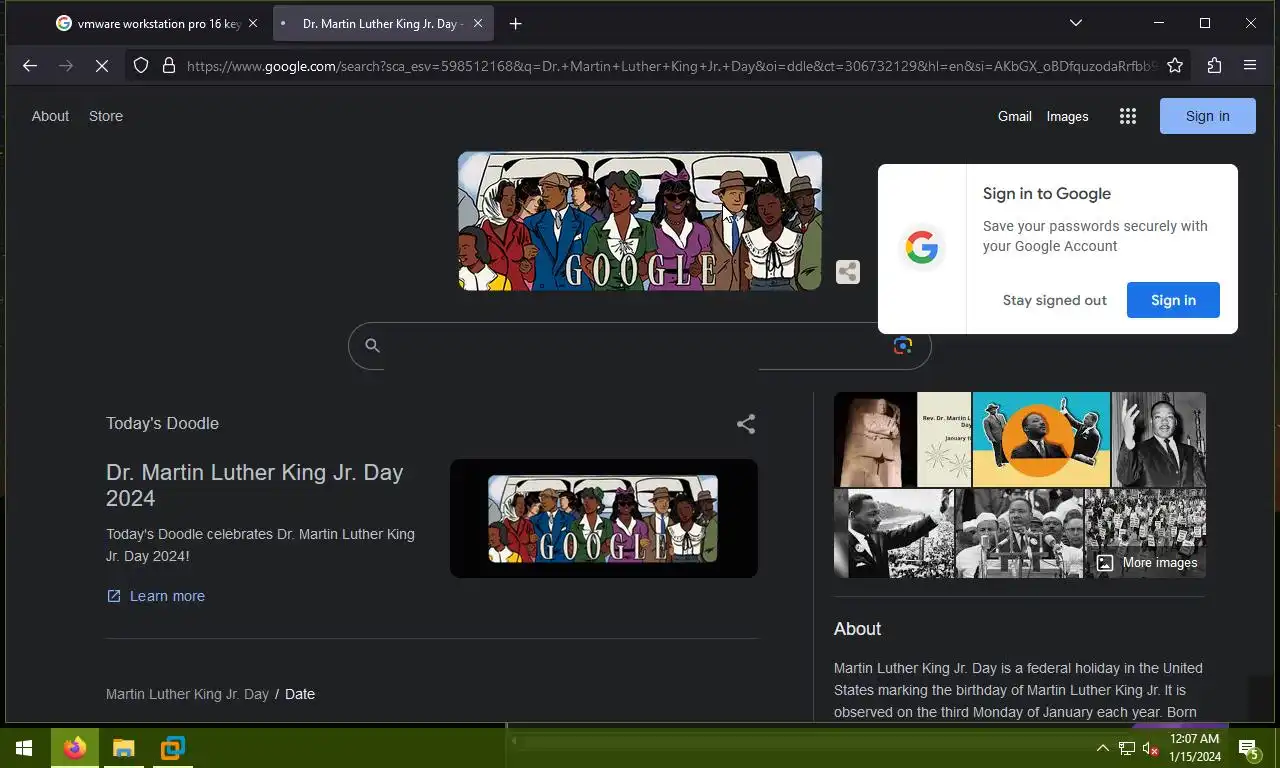Open the Extensions puzzle-piece icon
Image resolution: width=1280 pixels, height=768 pixels.
[1214, 65]
